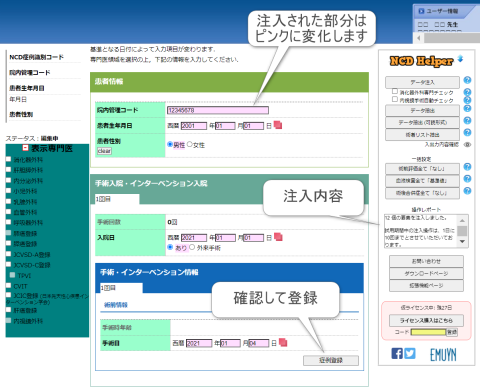Image resolution: width=480 pixels, height=390 pixels.
Task: Click the Twitter icon in NCD Helper
Action: coord(410,353)
